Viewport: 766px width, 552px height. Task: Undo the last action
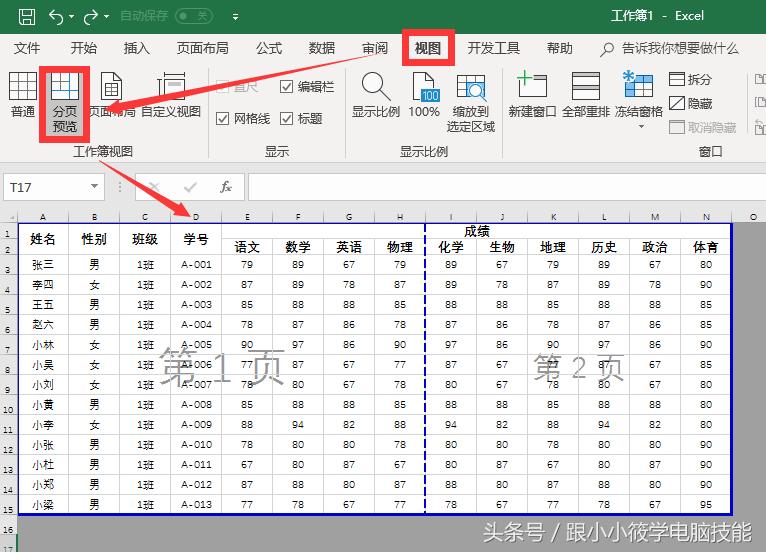tap(56, 17)
